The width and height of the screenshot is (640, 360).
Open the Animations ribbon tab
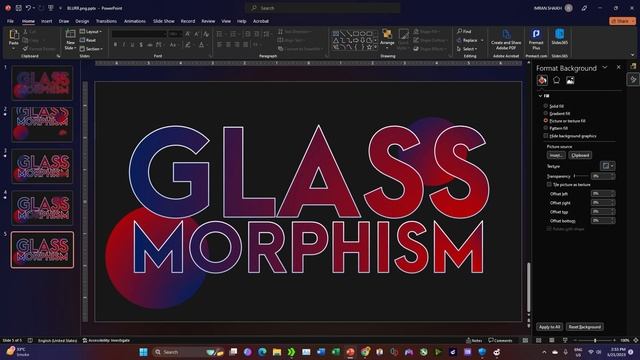point(135,21)
